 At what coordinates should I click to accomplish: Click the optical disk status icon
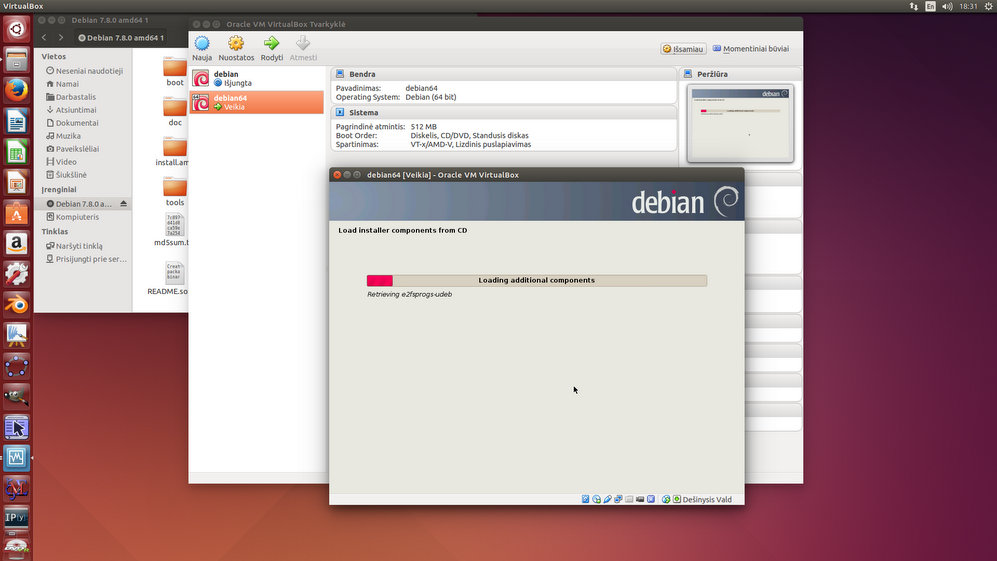pos(597,499)
